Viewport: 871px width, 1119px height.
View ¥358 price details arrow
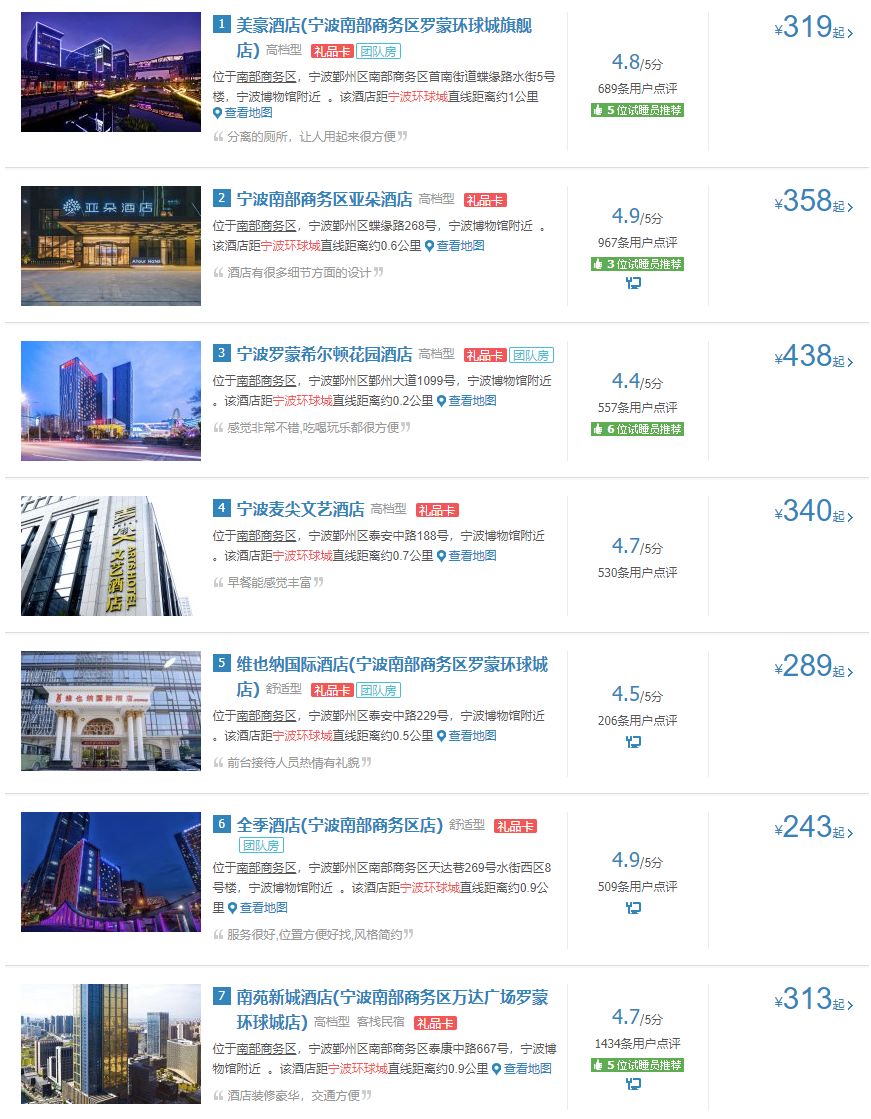(x=850, y=207)
